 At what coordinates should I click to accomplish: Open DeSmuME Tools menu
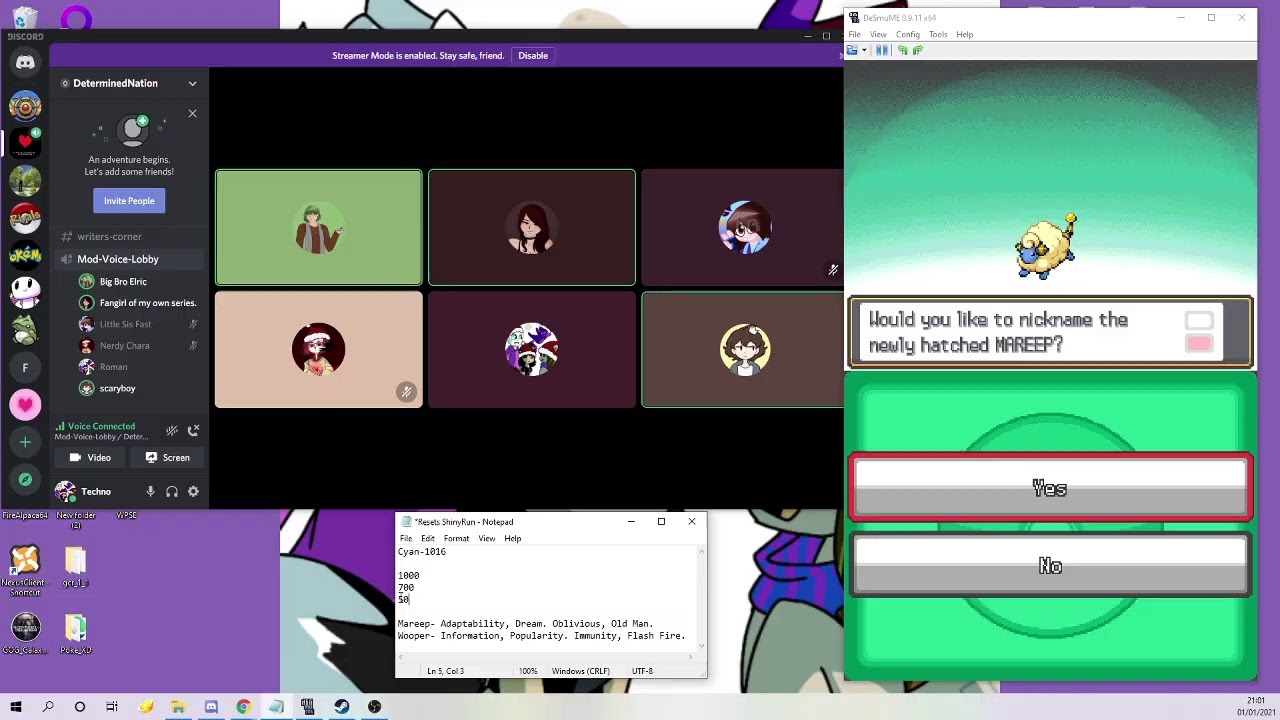(x=938, y=34)
